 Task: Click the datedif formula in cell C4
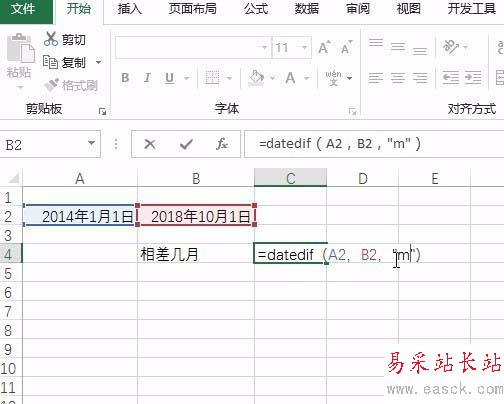tap(339, 255)
